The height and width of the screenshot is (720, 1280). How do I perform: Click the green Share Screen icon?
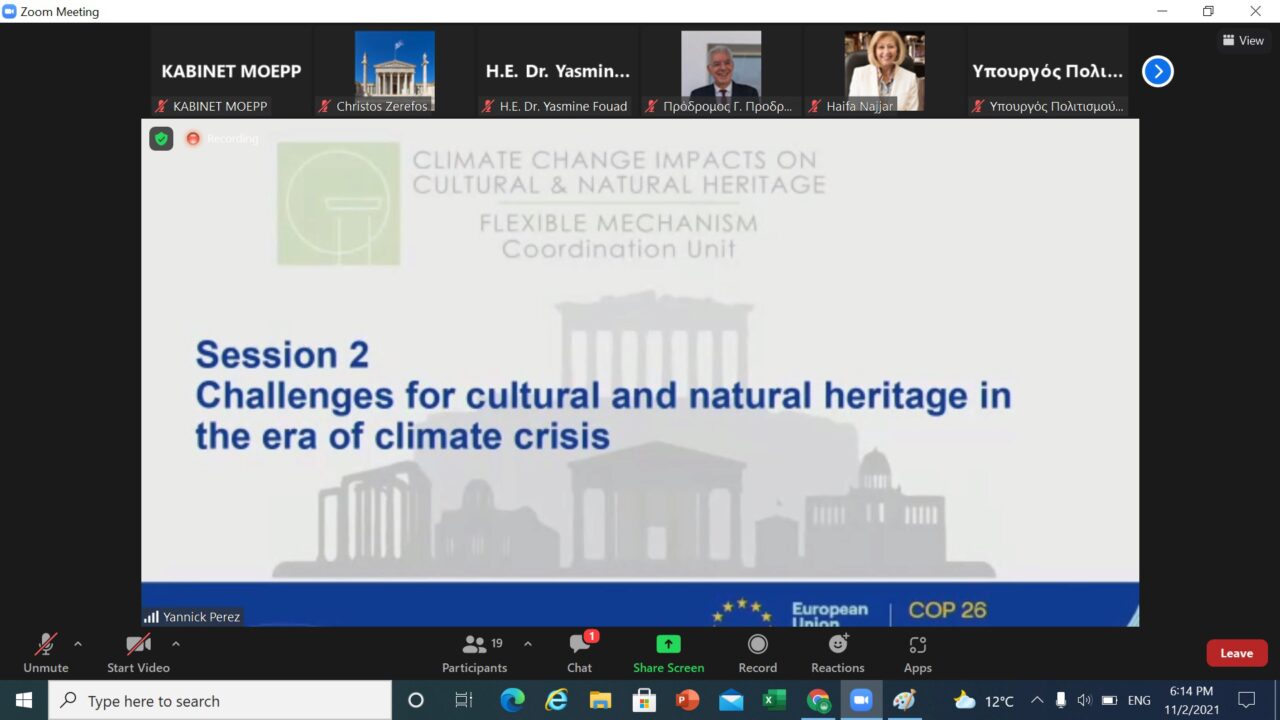(668, 645)
